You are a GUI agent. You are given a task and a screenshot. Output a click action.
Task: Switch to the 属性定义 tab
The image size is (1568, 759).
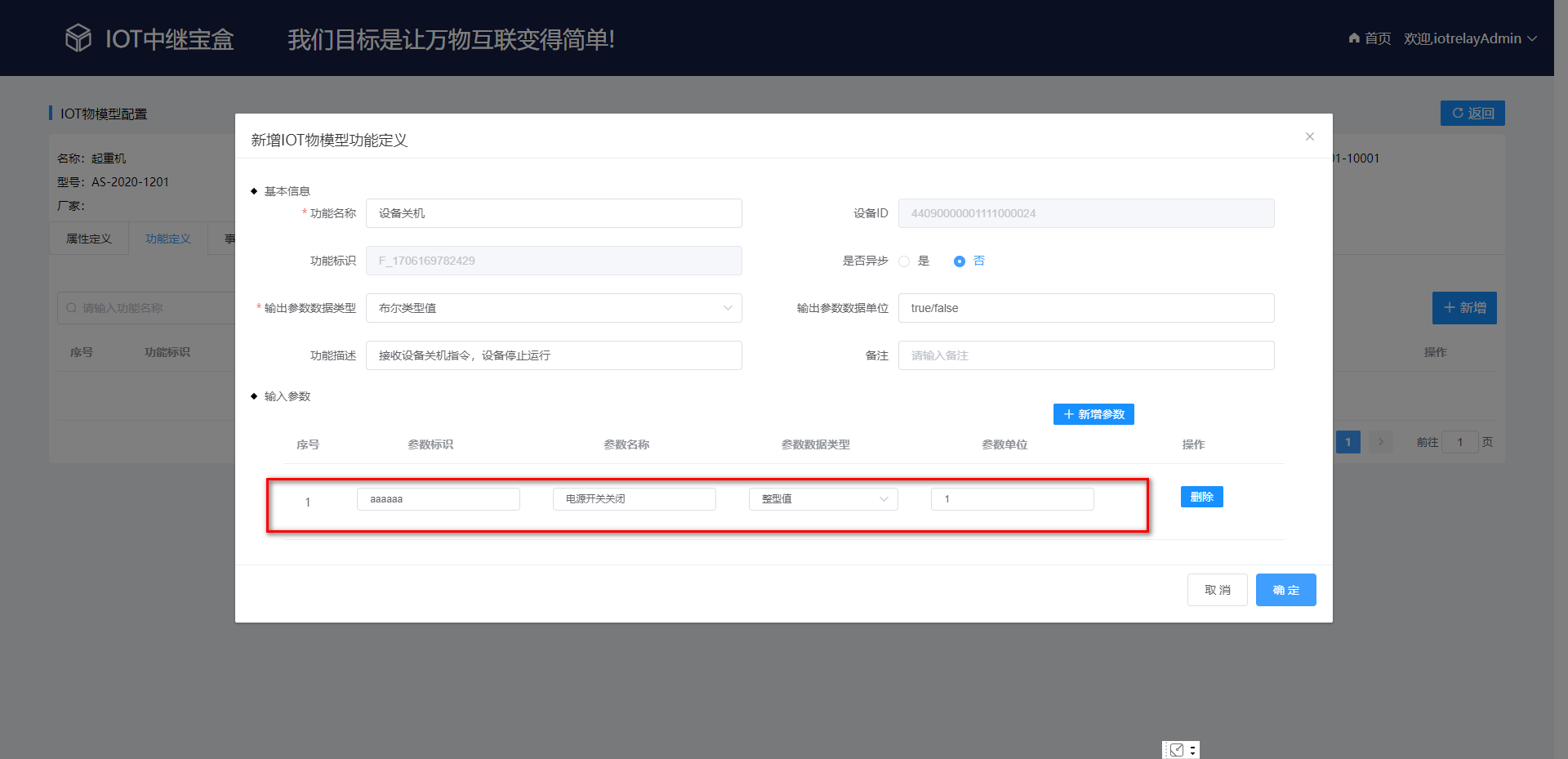click(x=88, y=238)
